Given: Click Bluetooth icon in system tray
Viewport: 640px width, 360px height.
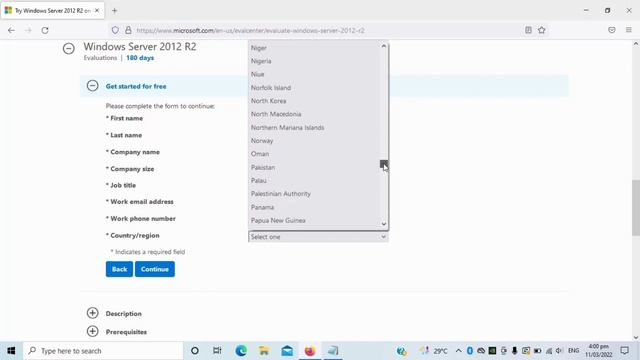Looking at the screenshot, I should [x=470, y=351].
